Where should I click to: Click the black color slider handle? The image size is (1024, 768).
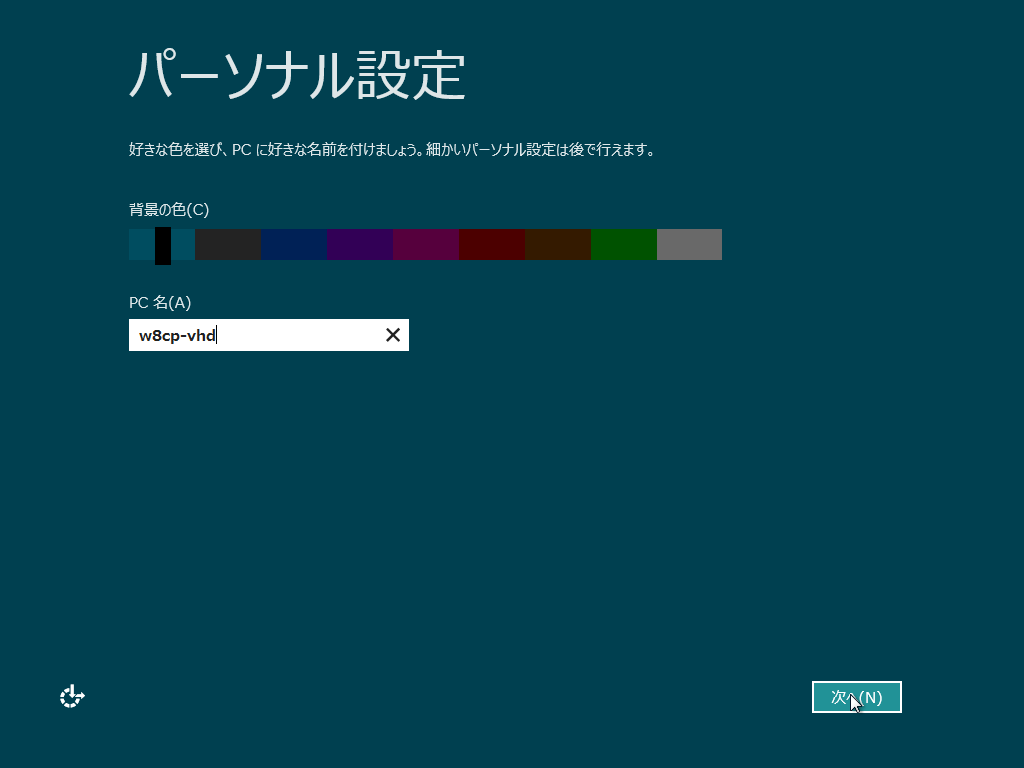click(163, 246)
